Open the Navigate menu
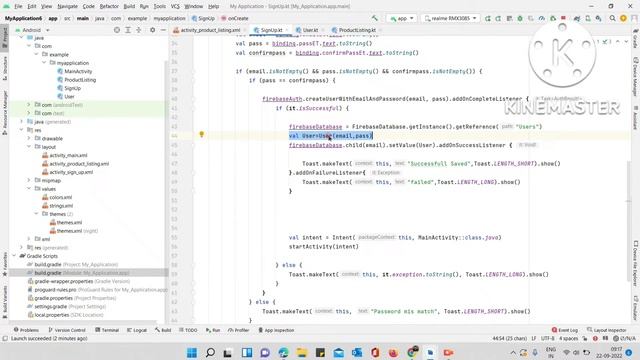Screen dimensions: 640x360 coord(67,7)
